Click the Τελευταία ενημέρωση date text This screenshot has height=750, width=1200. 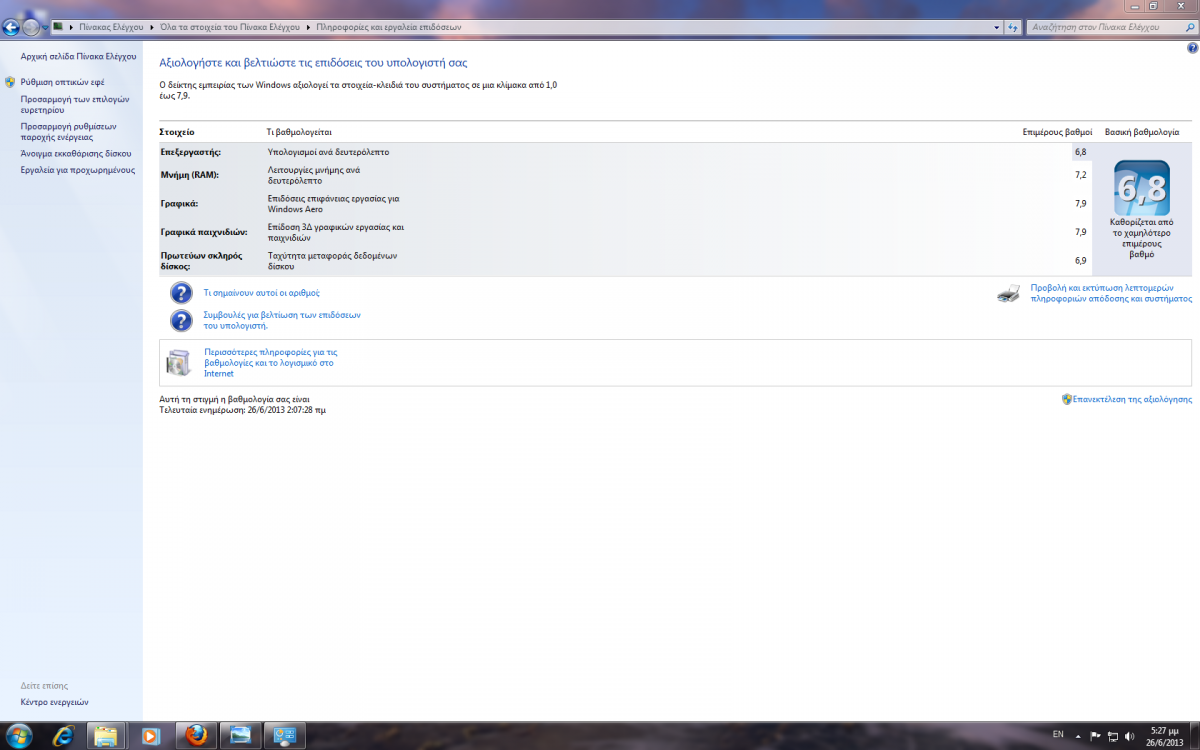tap(243, 410)
